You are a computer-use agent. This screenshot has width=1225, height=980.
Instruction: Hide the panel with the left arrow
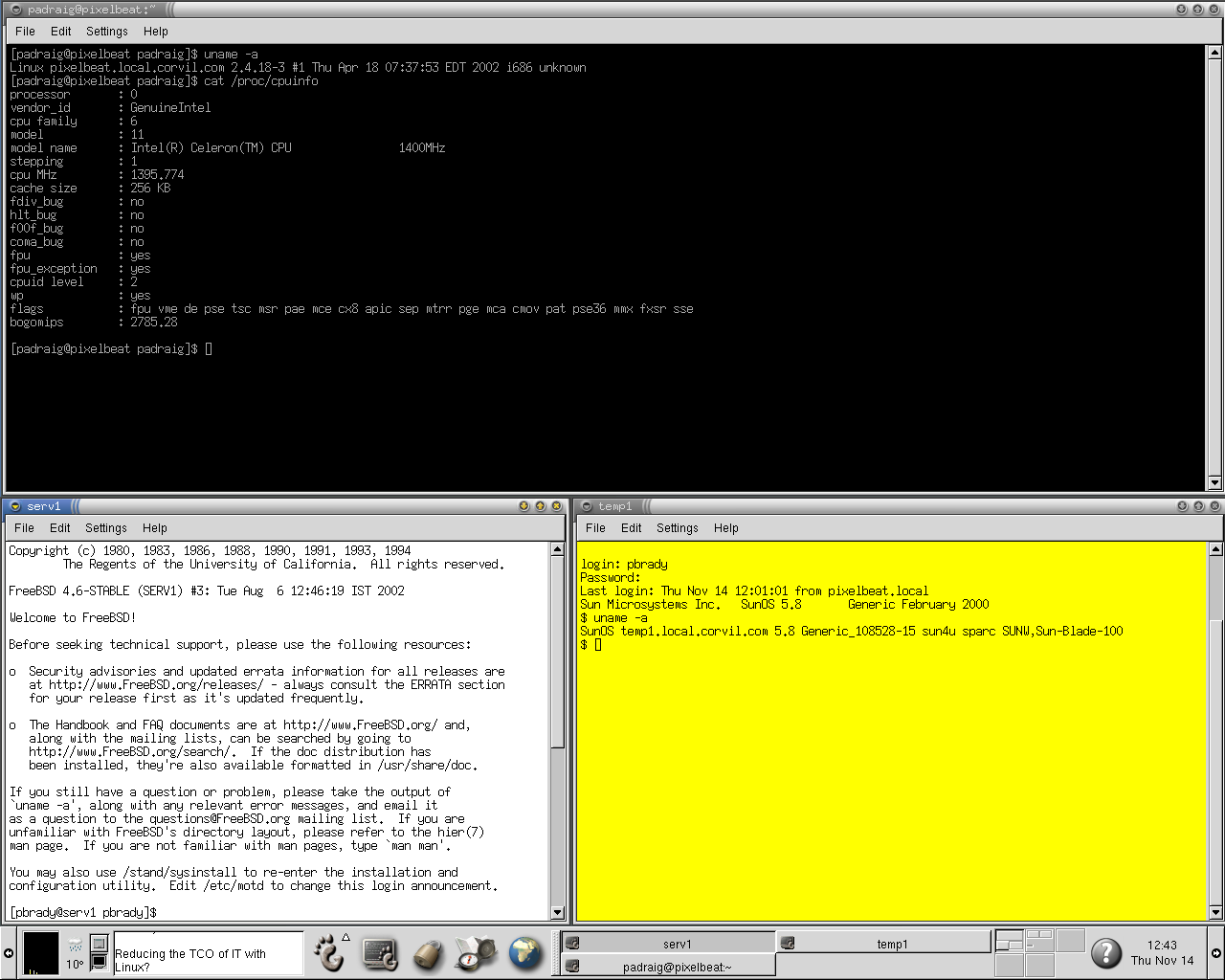8,953
